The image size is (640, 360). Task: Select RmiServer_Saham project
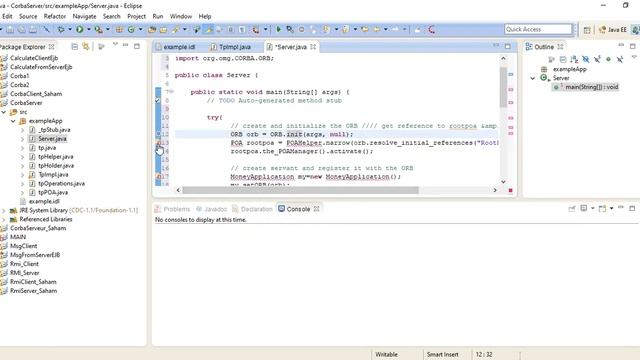[33, 291]
